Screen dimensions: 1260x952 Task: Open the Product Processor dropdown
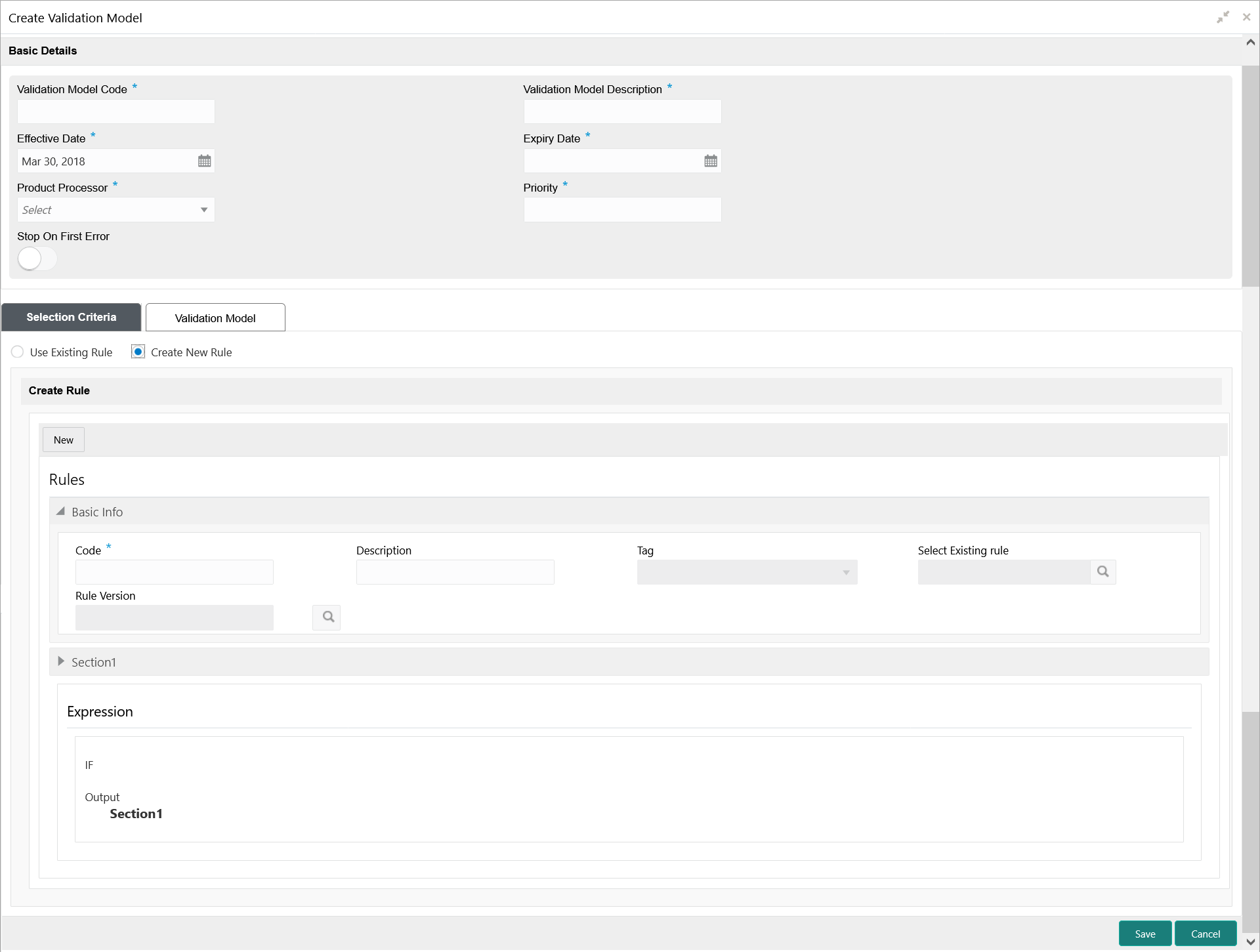click(115, 210)
